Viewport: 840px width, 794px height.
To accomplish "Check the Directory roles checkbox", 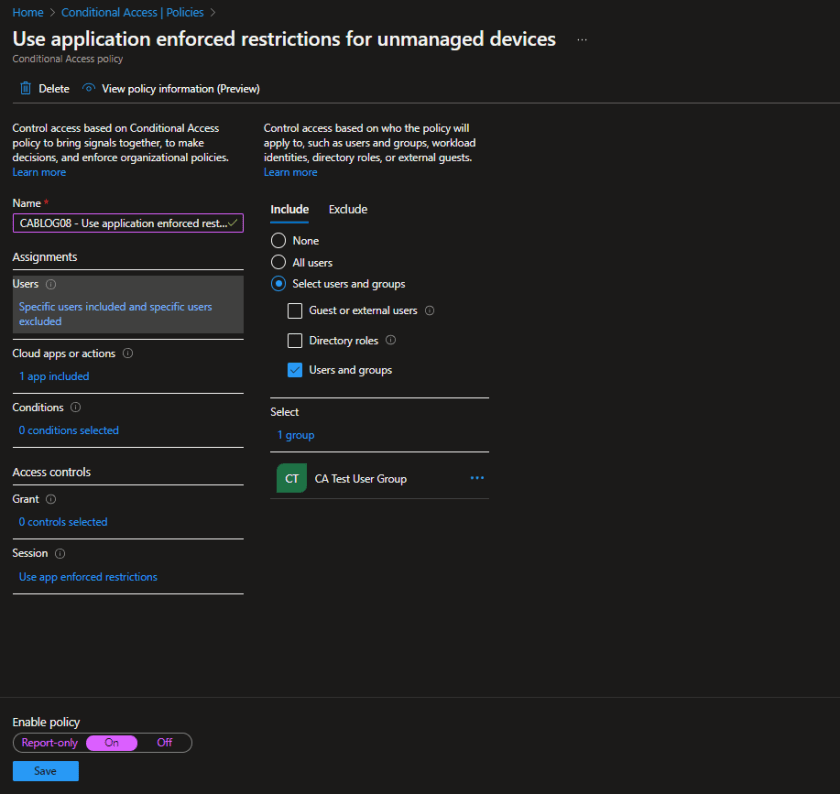I will pos(294,340).
